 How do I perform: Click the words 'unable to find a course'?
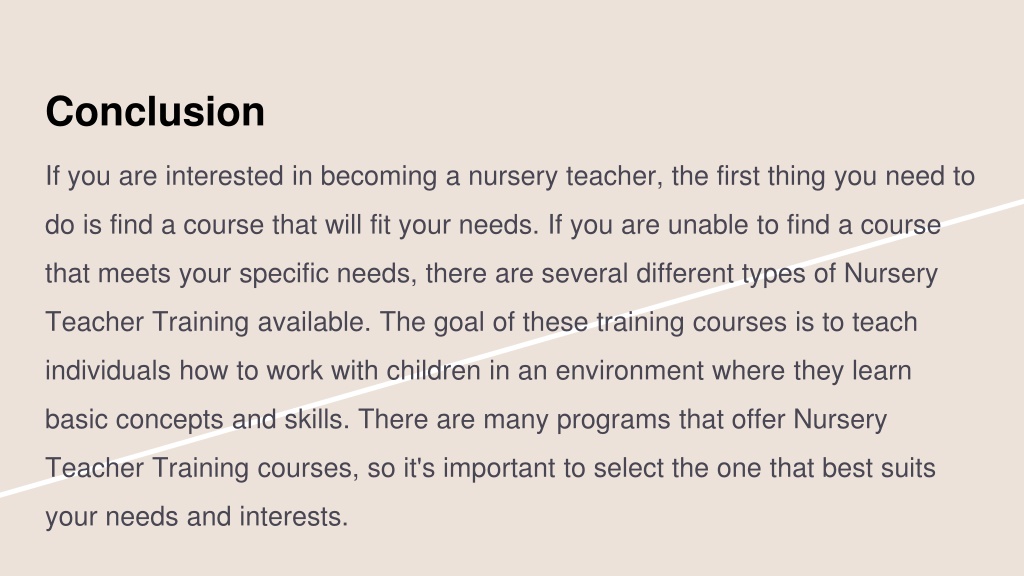point(804,225)
